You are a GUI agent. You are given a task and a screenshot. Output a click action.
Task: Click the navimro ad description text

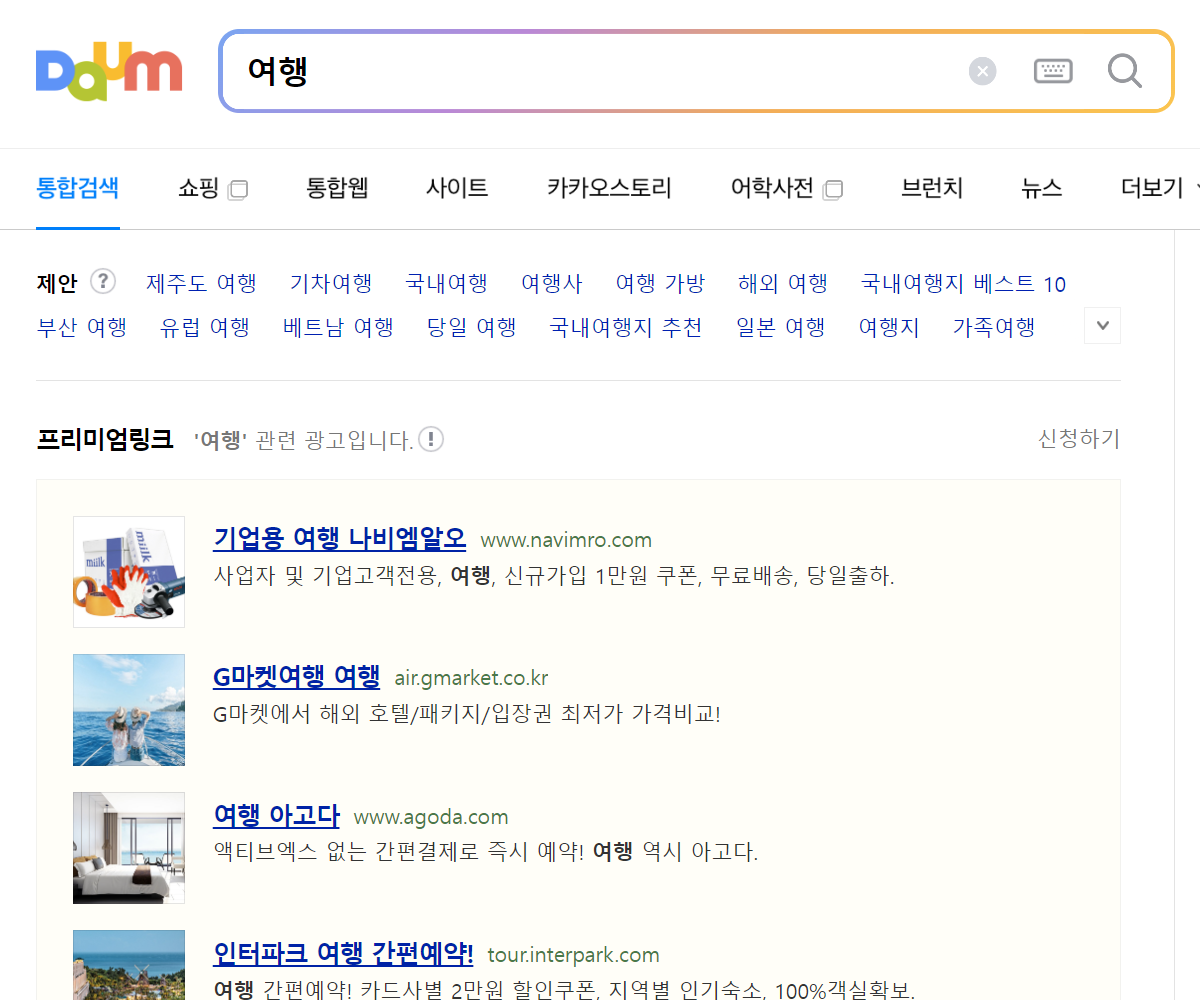click(554, 576)
